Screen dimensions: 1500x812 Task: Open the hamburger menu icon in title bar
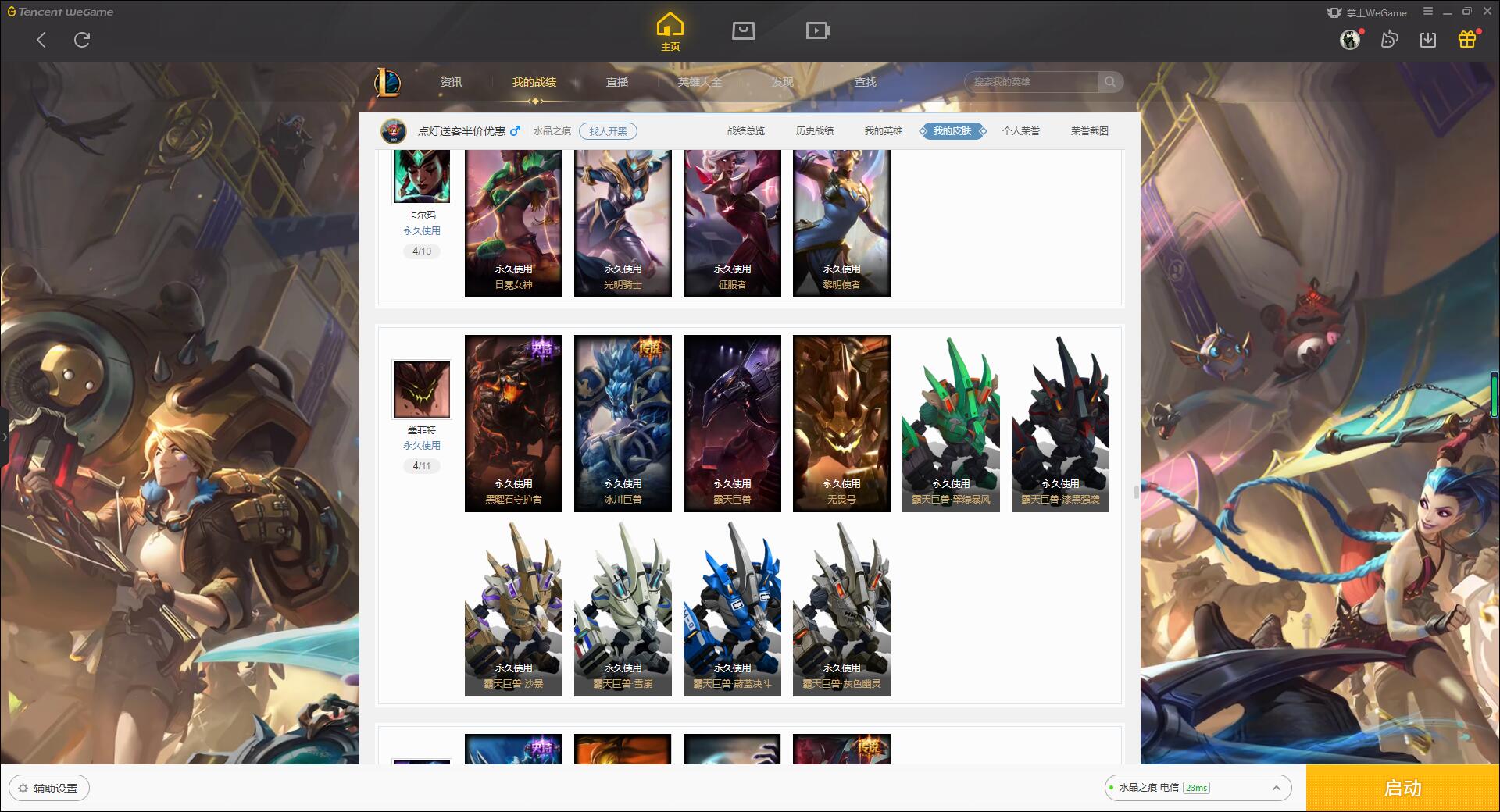1428,12
